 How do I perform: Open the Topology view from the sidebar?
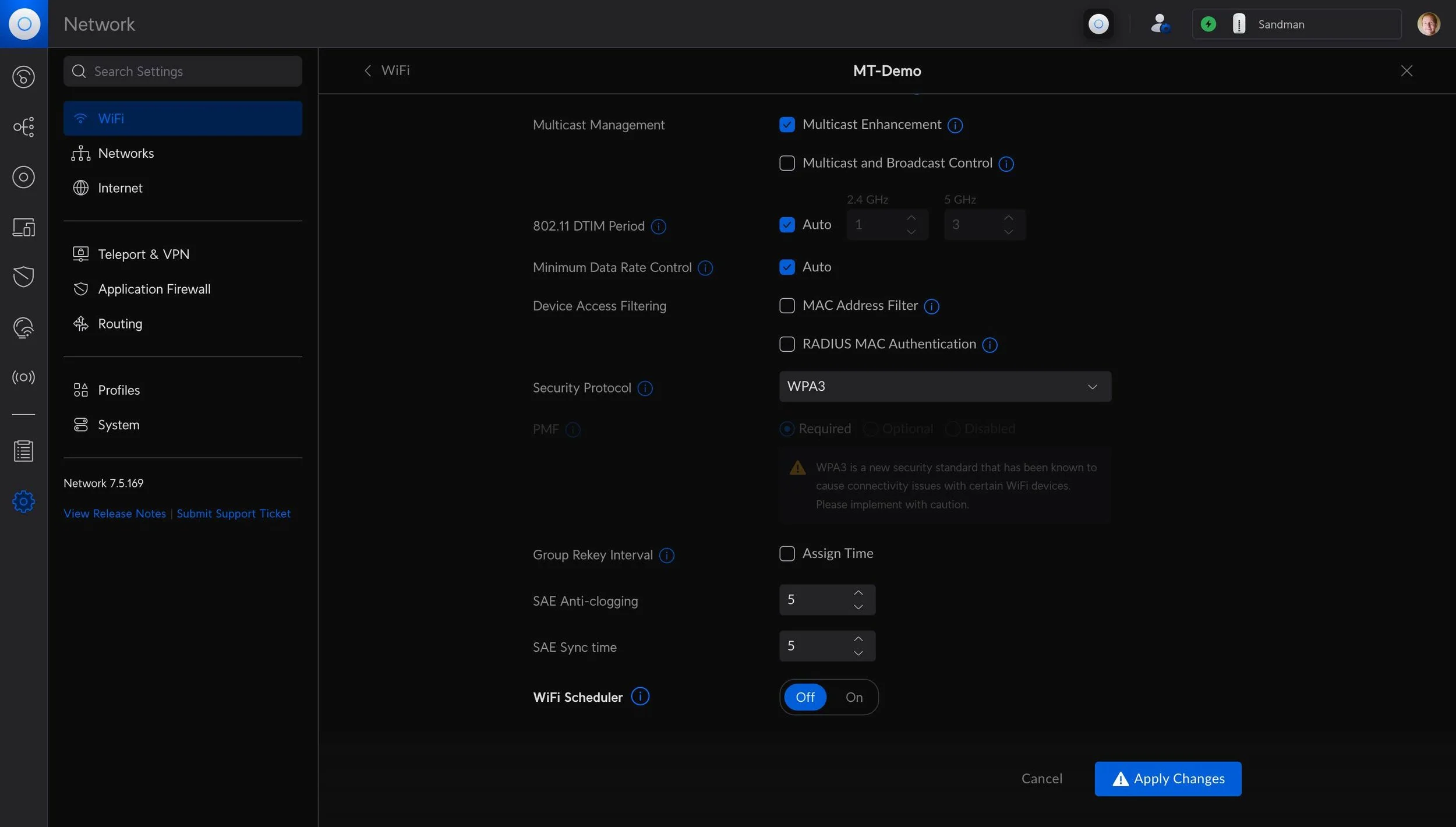point(23,127)
